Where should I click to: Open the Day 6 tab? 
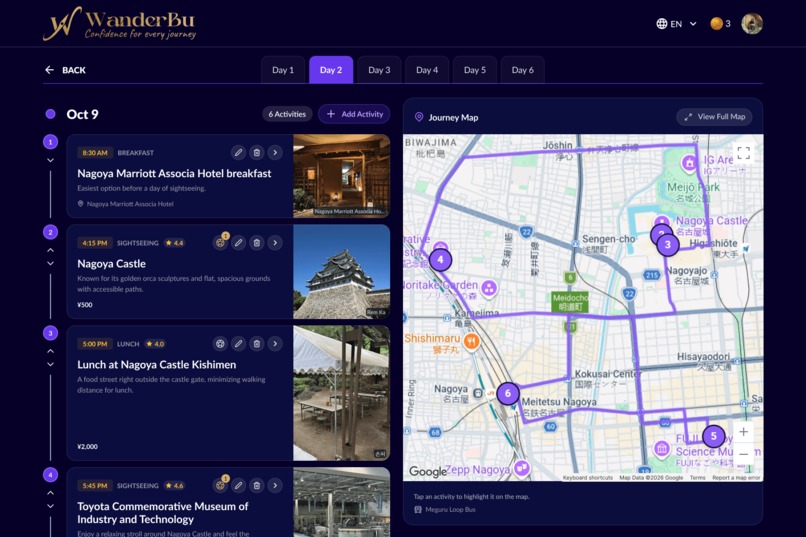522,70
